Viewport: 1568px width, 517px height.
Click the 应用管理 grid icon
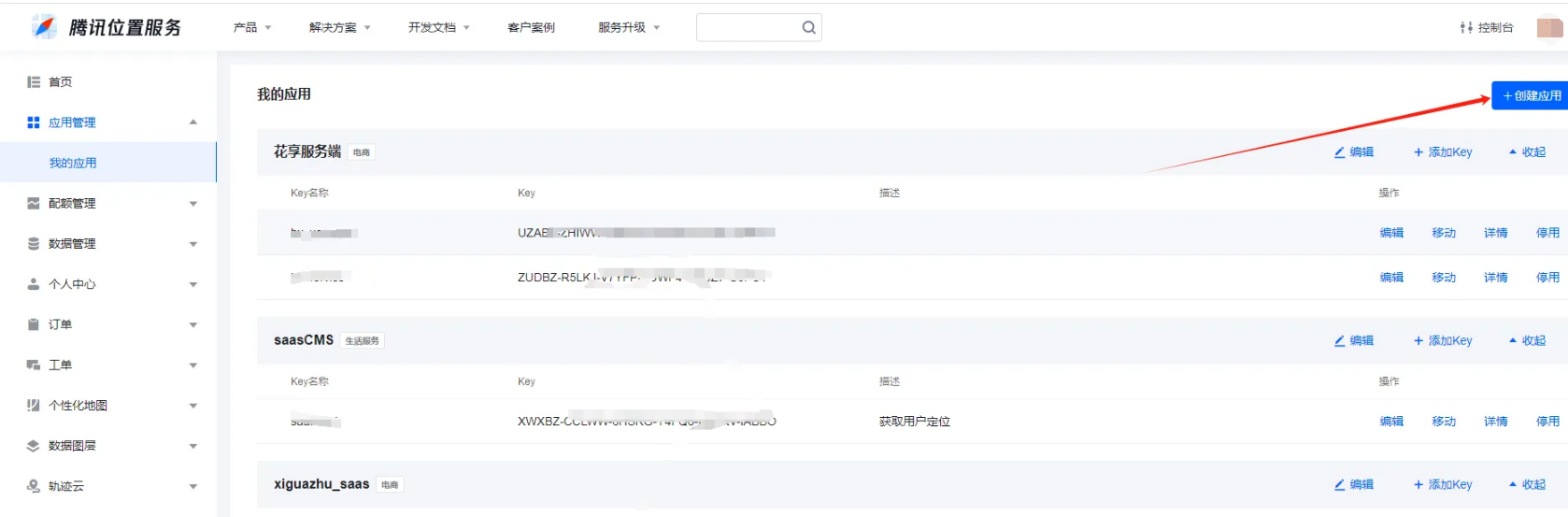coord(34,122)
